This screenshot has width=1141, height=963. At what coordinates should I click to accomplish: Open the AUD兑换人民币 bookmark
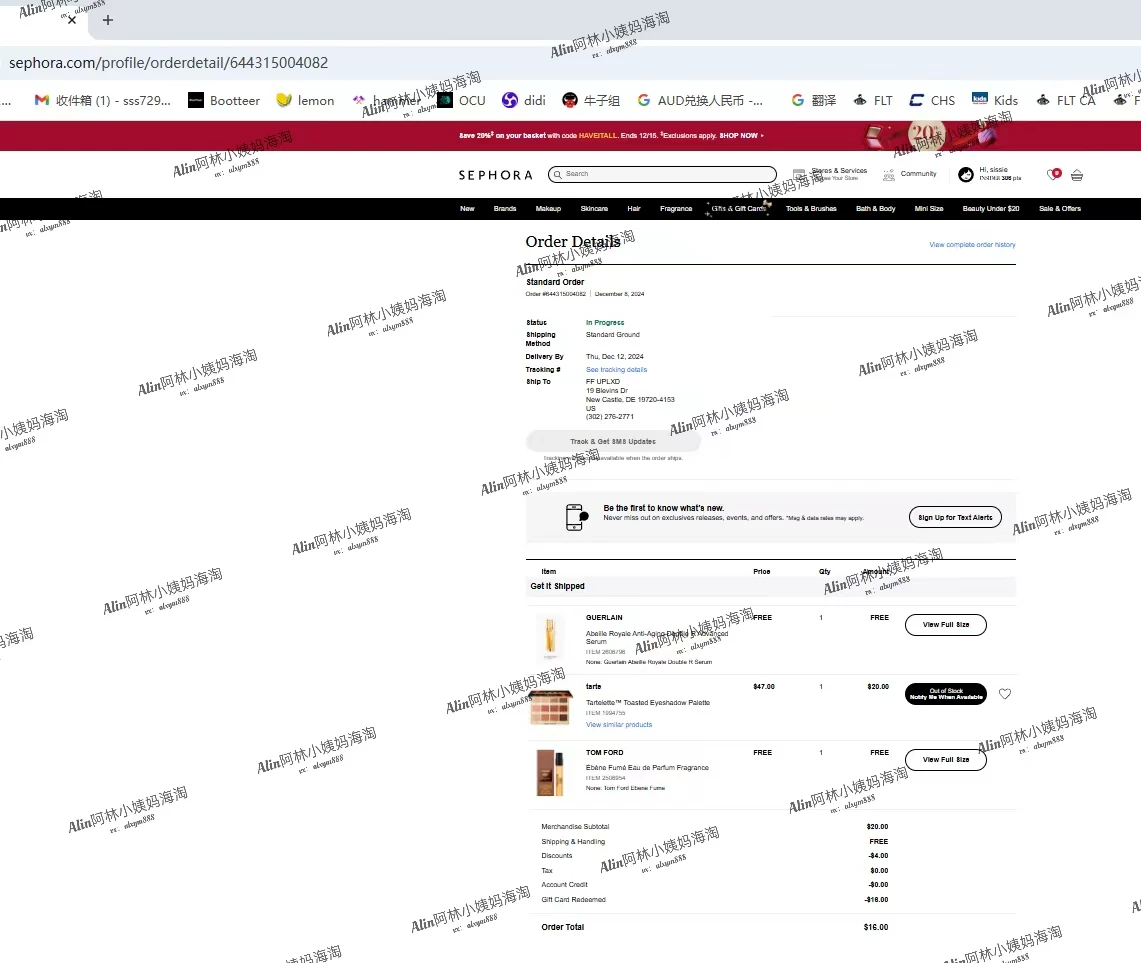click(700, 100)
